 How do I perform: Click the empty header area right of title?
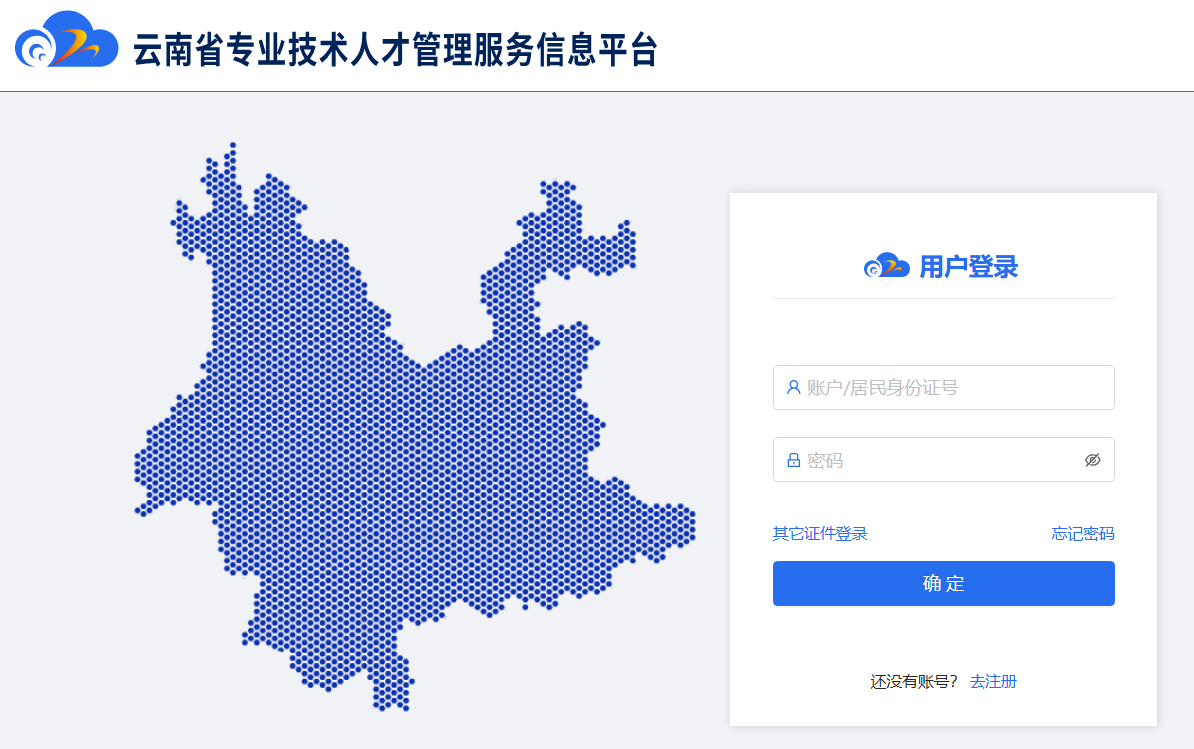pyautogui.click(x=920, y=46)
